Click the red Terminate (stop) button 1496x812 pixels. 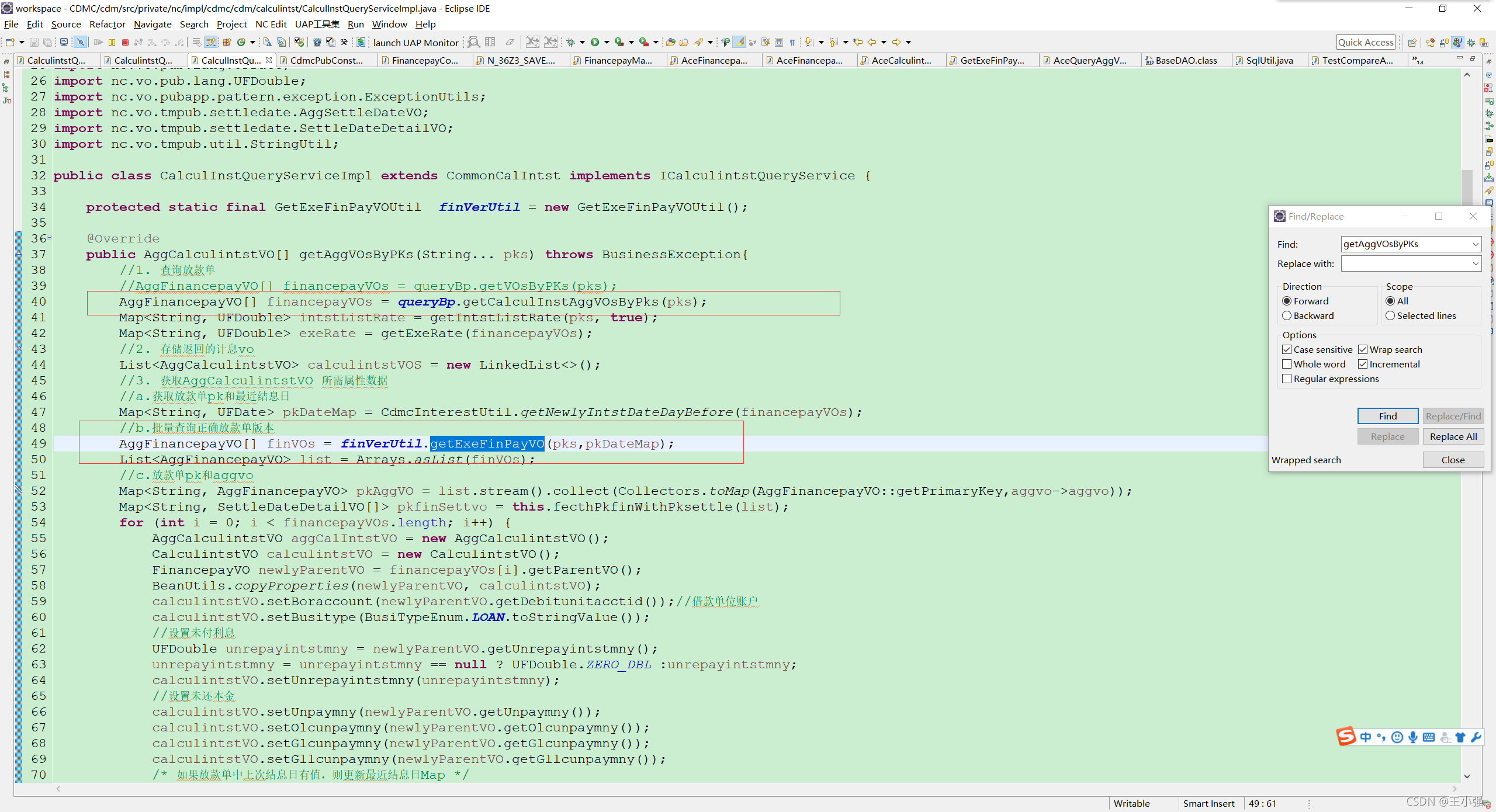[125, 42]
